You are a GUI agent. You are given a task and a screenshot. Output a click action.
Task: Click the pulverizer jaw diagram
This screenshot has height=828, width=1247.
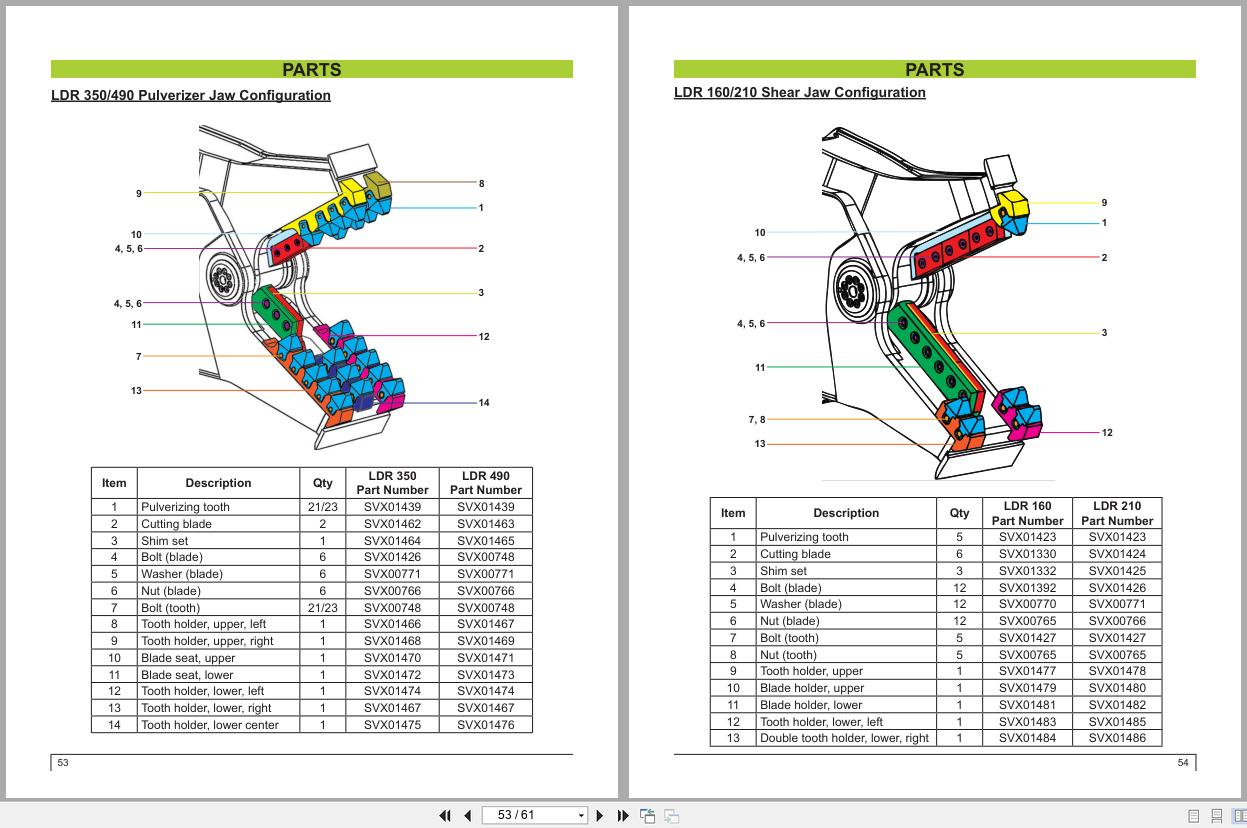tap(300, 290)
